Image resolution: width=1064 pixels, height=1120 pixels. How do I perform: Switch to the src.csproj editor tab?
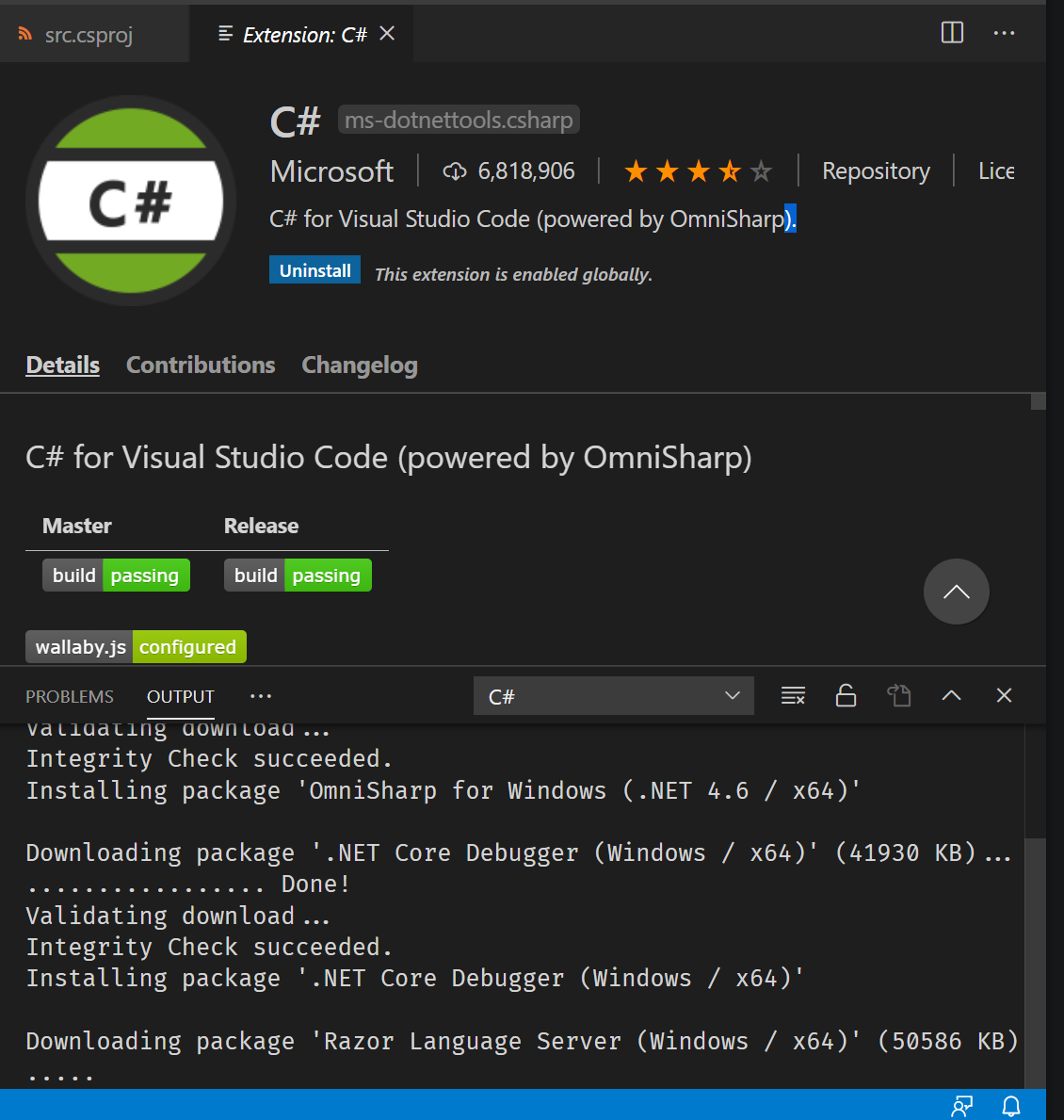(x=89, y=35)
